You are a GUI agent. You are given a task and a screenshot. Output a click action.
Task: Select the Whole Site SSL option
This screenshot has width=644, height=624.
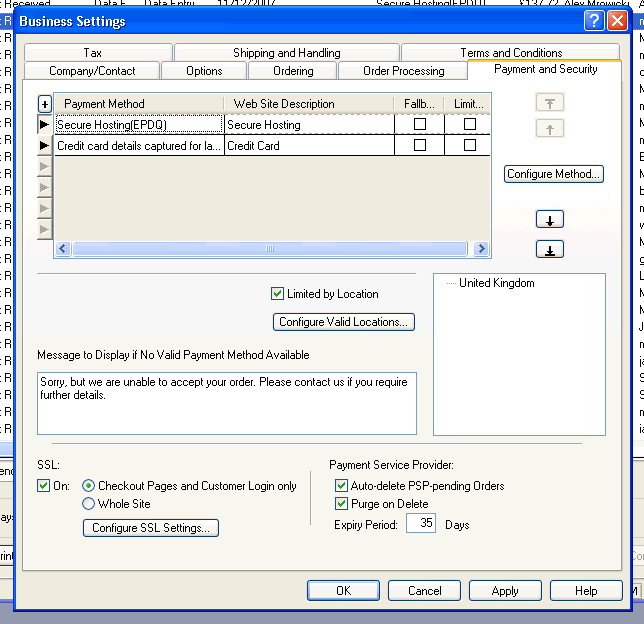point(89,504)
